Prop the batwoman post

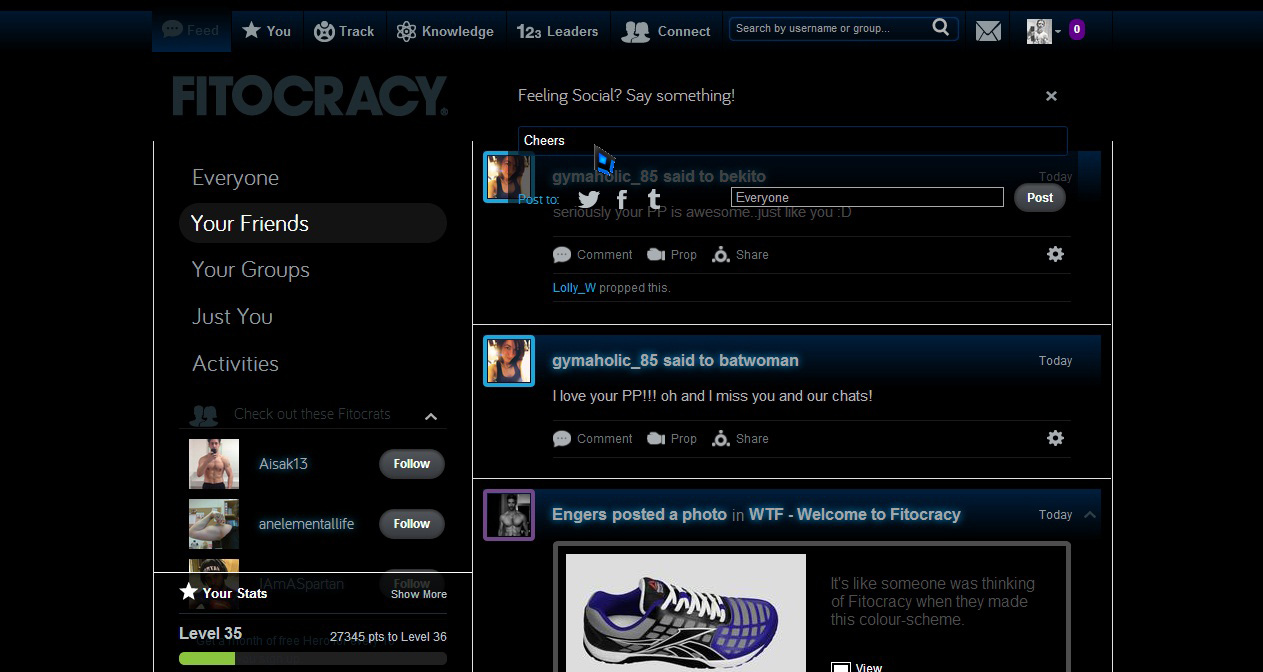coord(672,439)
